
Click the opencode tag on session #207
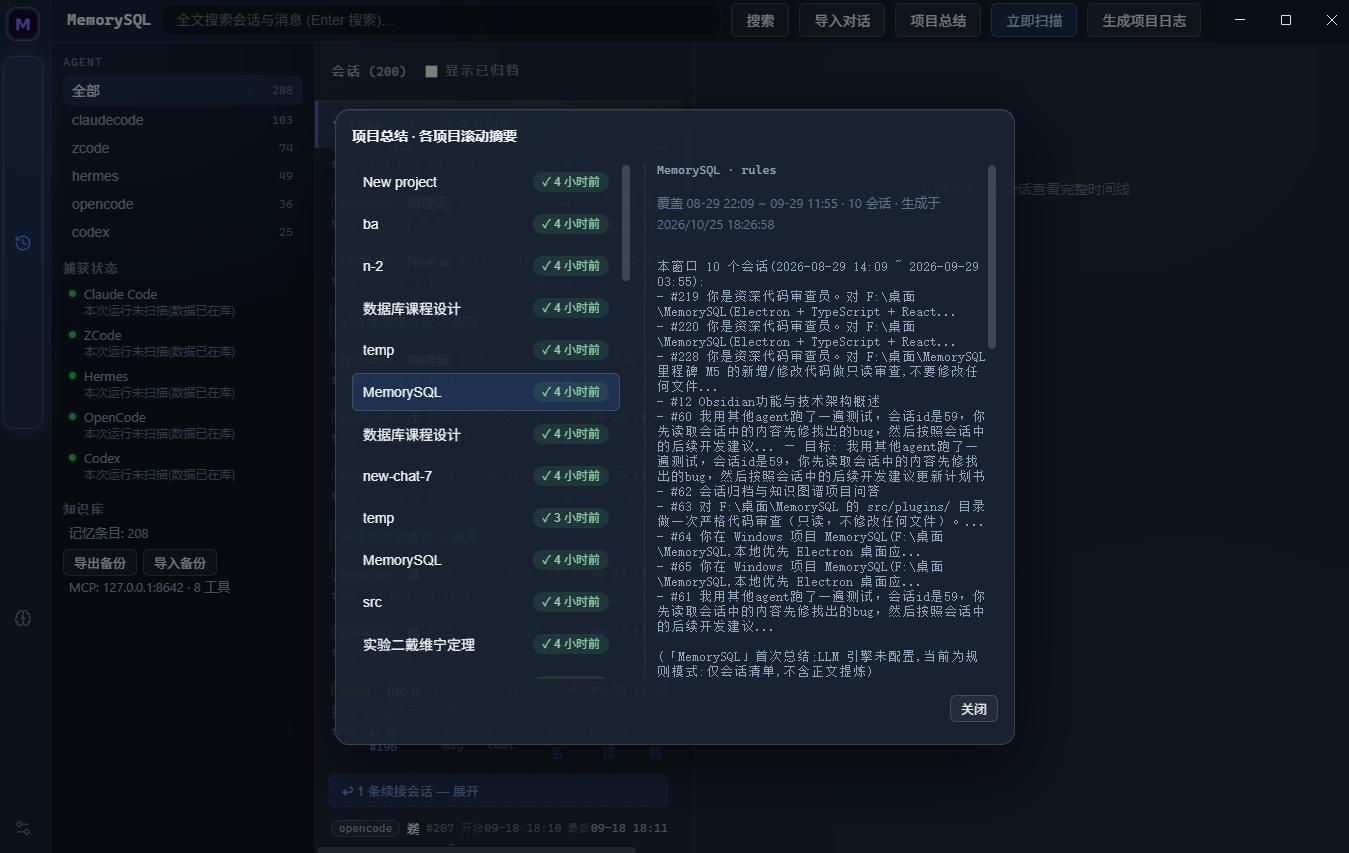click(365, 828)
